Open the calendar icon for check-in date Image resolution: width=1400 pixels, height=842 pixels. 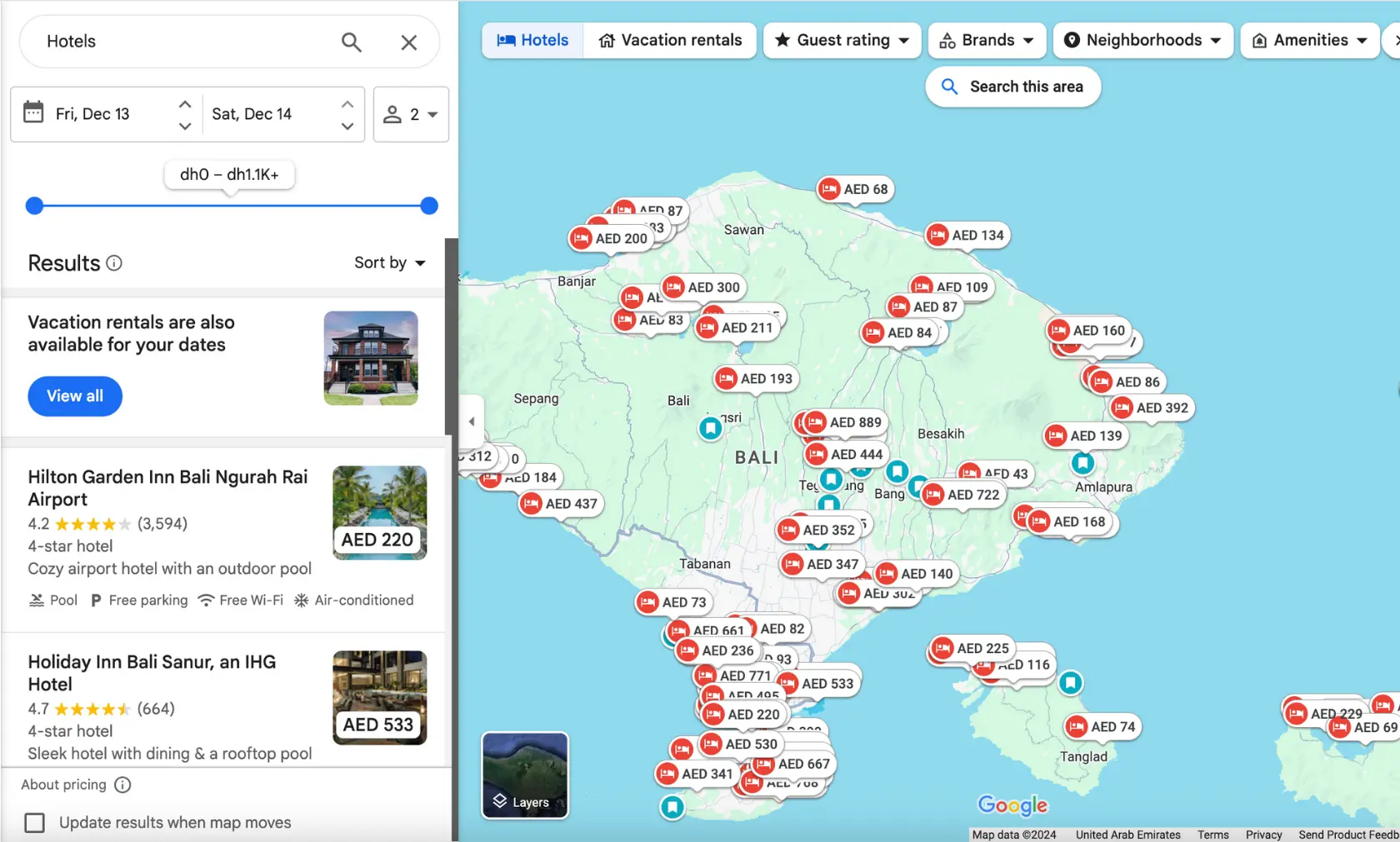pos(33,112)
